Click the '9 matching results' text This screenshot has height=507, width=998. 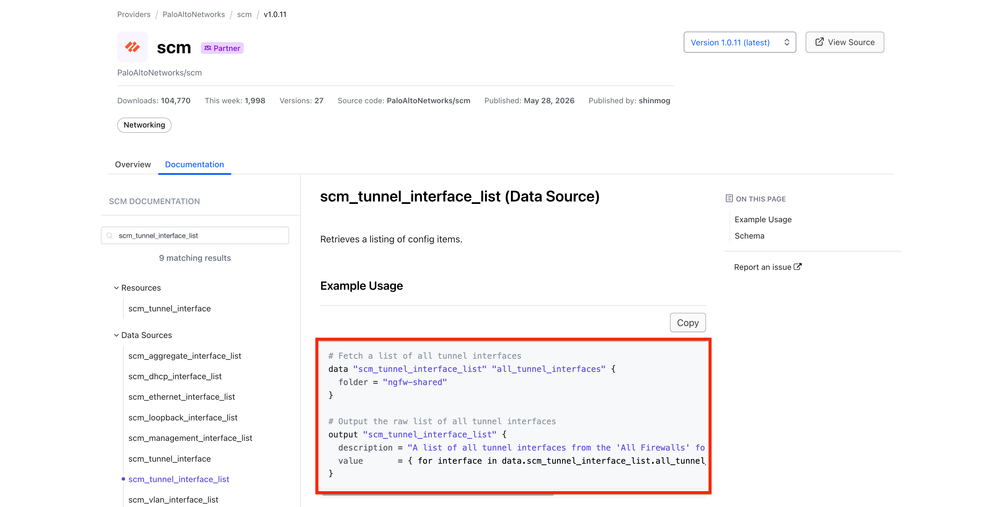[x=195, y=258]
